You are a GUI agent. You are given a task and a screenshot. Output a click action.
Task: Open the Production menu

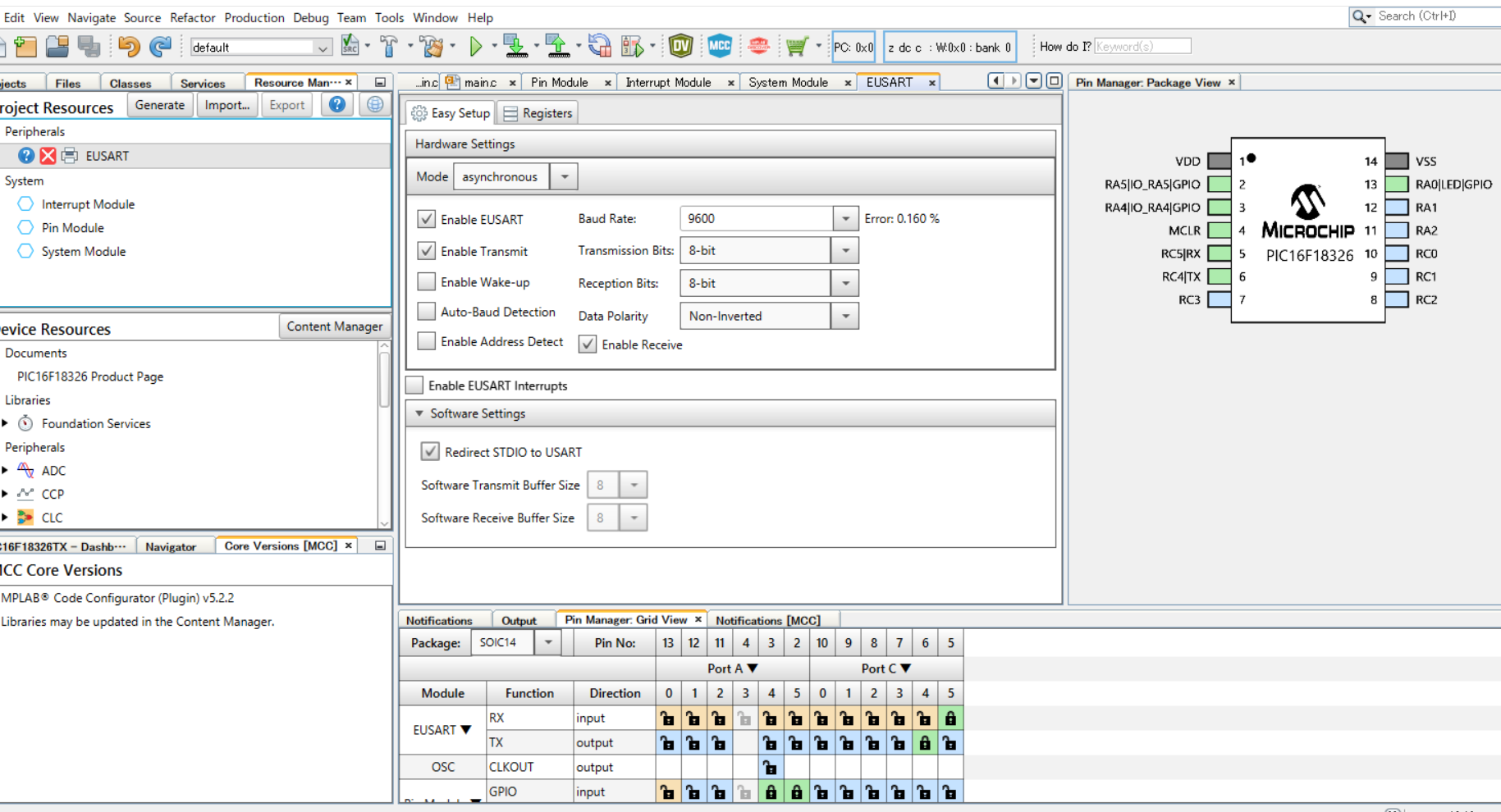point(254,17)
